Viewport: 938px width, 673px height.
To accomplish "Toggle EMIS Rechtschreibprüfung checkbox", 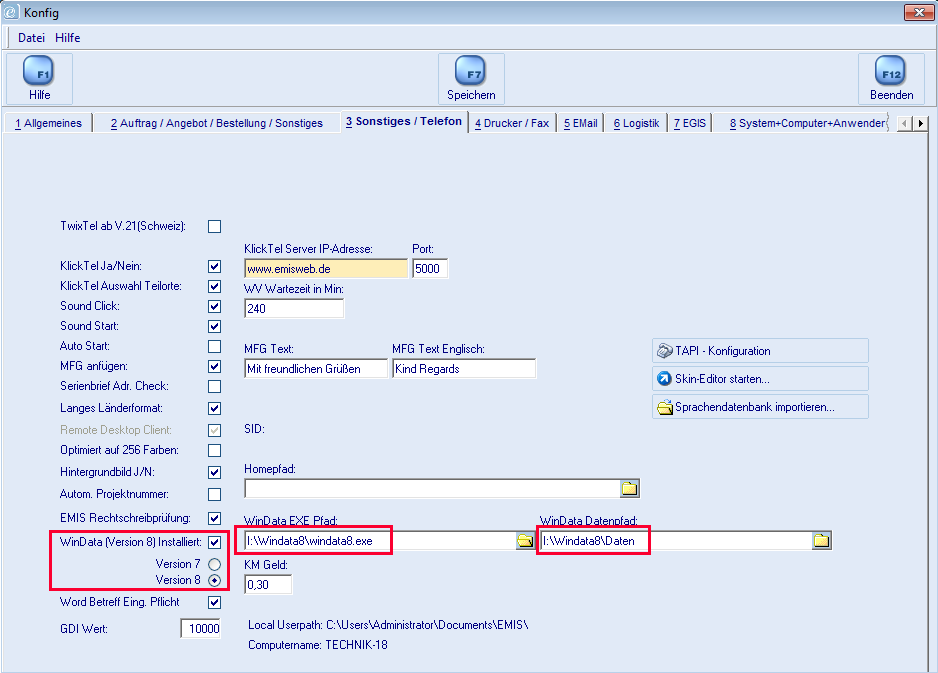I will 214,518.
